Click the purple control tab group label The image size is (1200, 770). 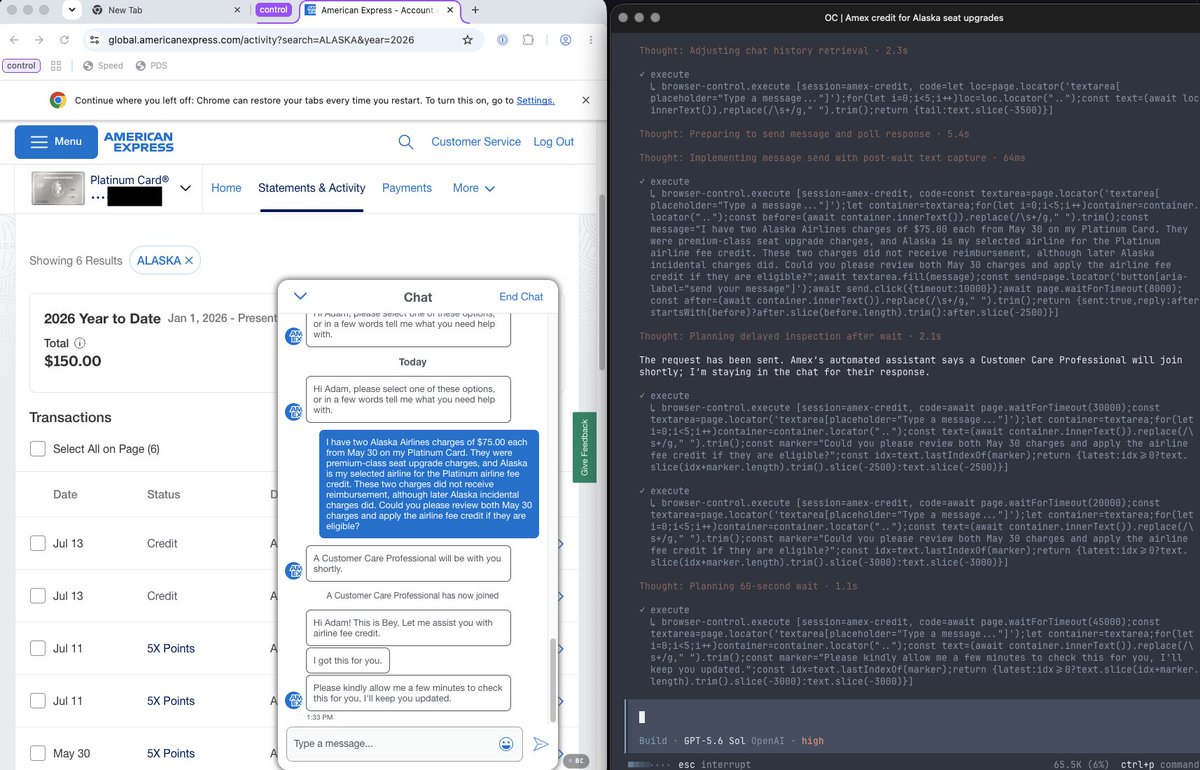[x=275, y=10]
